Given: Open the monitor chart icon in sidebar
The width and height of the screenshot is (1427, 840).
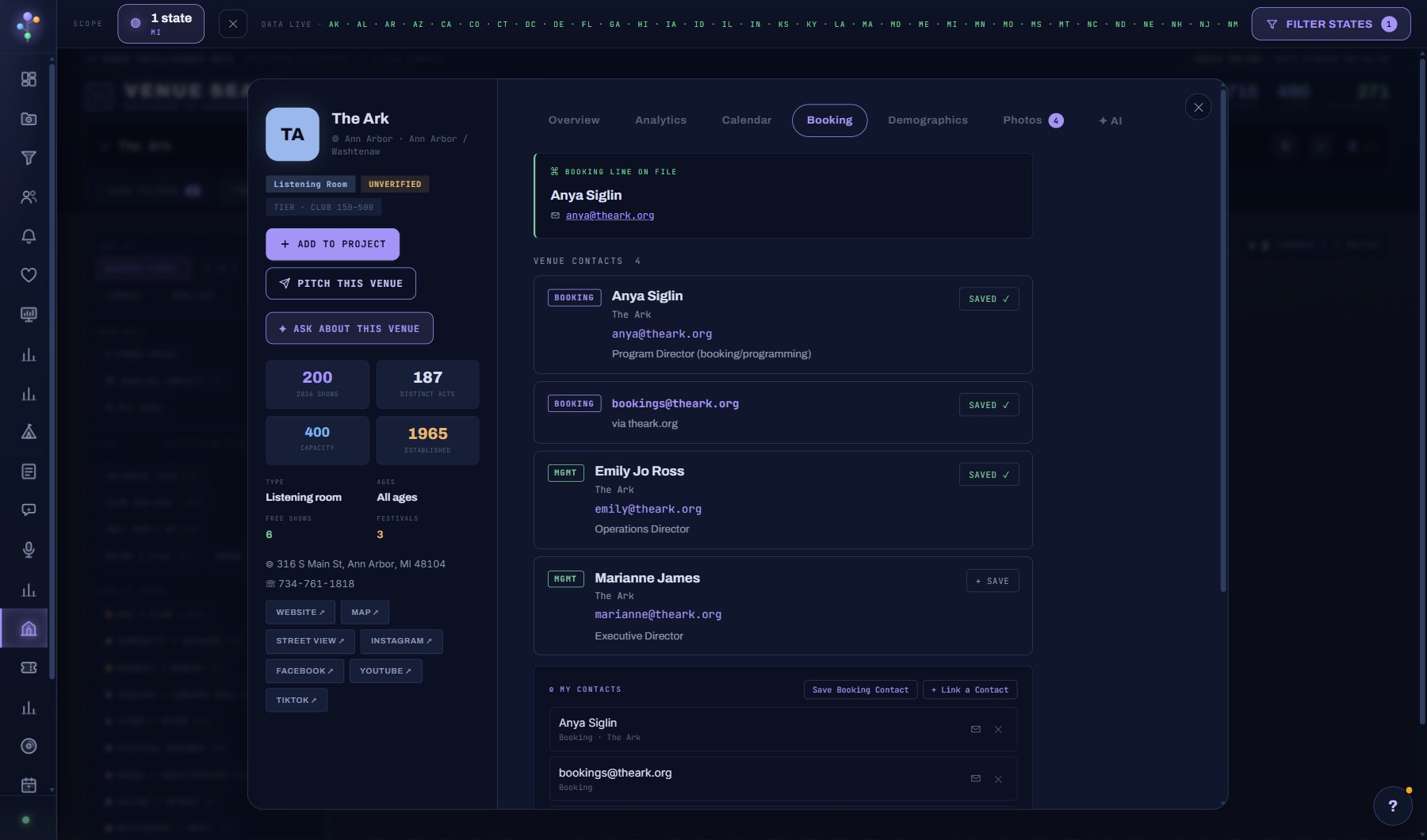Looking at the screenshot, I should [x=29, y=315].
